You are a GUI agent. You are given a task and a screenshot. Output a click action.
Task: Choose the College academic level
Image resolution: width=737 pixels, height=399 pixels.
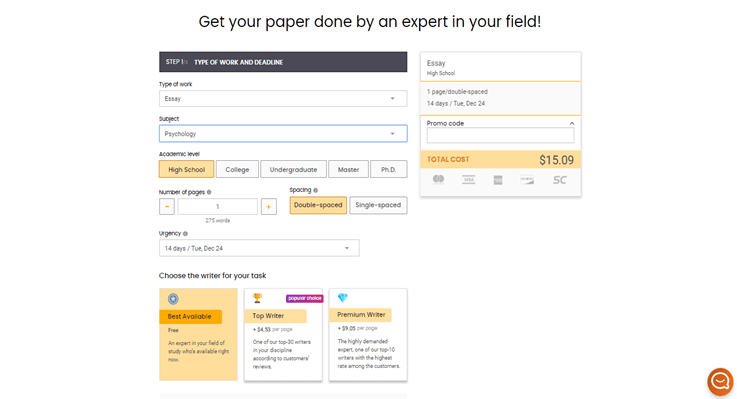tap(237, 170)
